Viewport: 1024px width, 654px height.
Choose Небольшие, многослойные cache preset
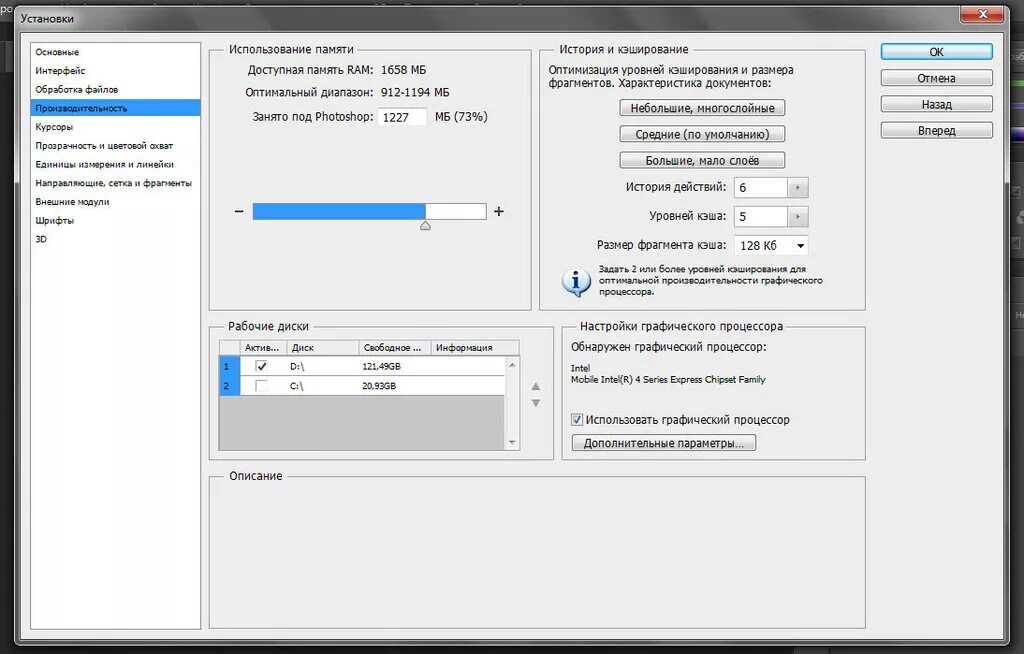[702, 108]
